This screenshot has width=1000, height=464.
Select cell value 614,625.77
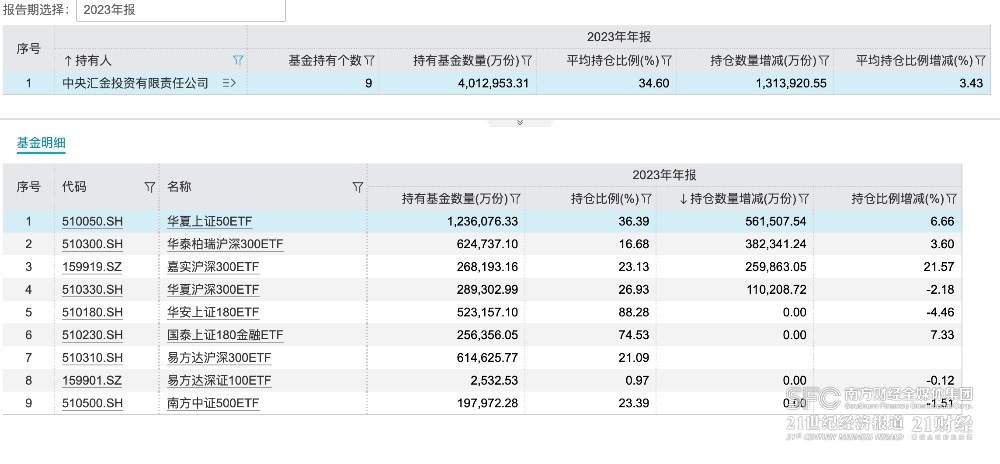pyautogui.click(x=485, y=358)
